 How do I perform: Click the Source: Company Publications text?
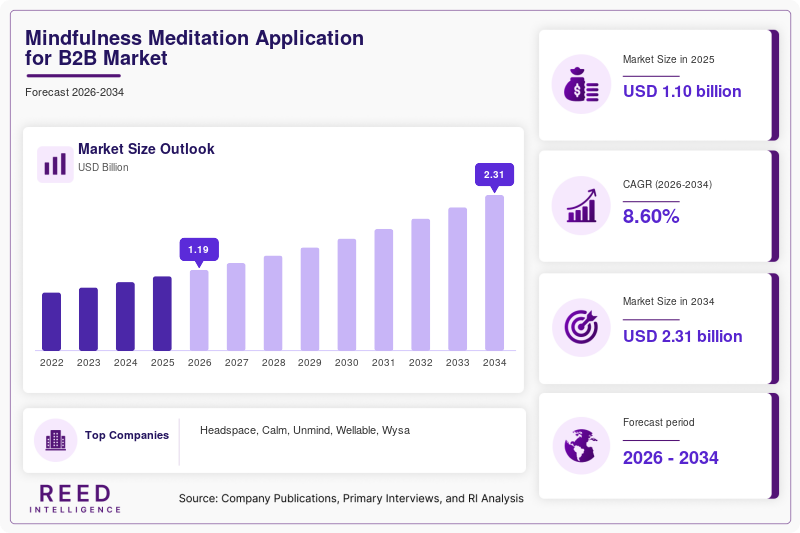tap(351, 498)
